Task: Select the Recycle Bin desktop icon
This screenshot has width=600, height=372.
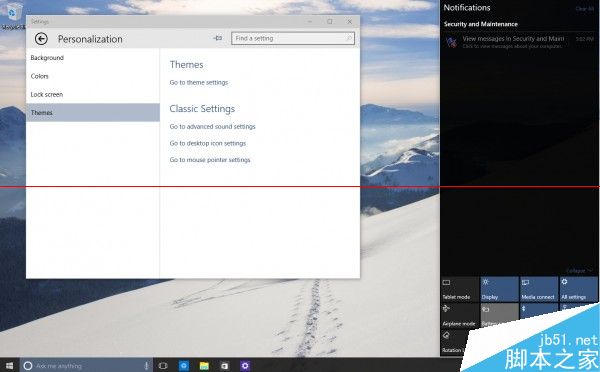Action: (x=13, y=16)
